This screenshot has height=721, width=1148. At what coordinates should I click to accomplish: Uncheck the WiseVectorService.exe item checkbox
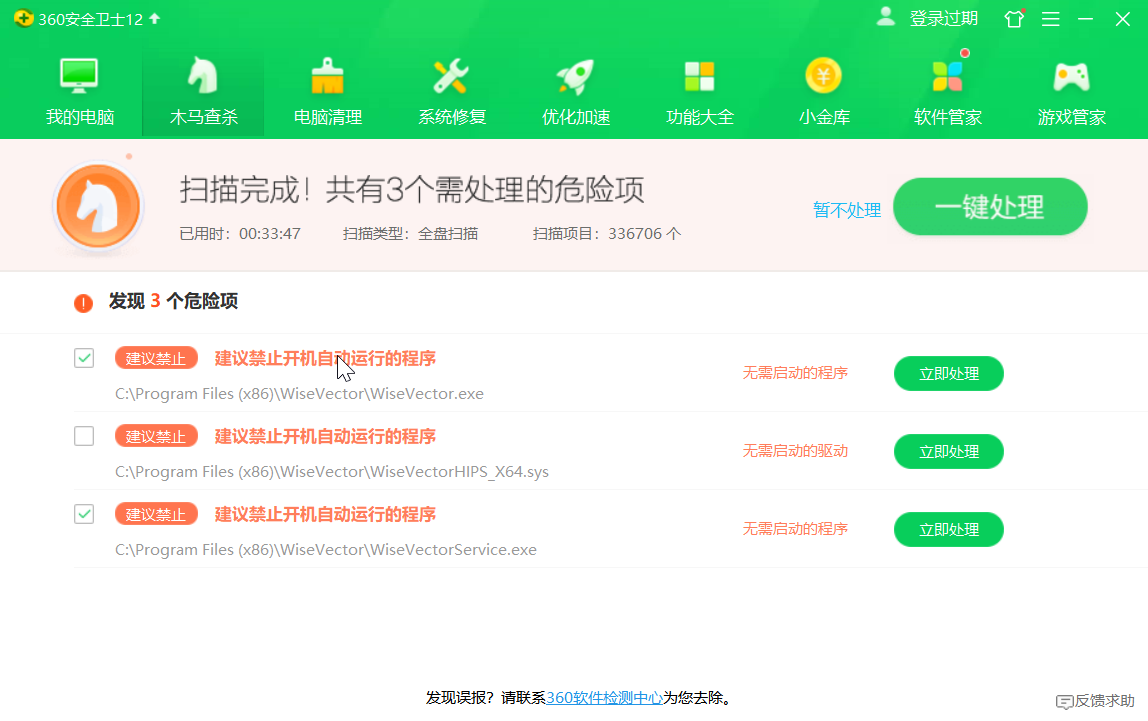(x=84, y=514)
